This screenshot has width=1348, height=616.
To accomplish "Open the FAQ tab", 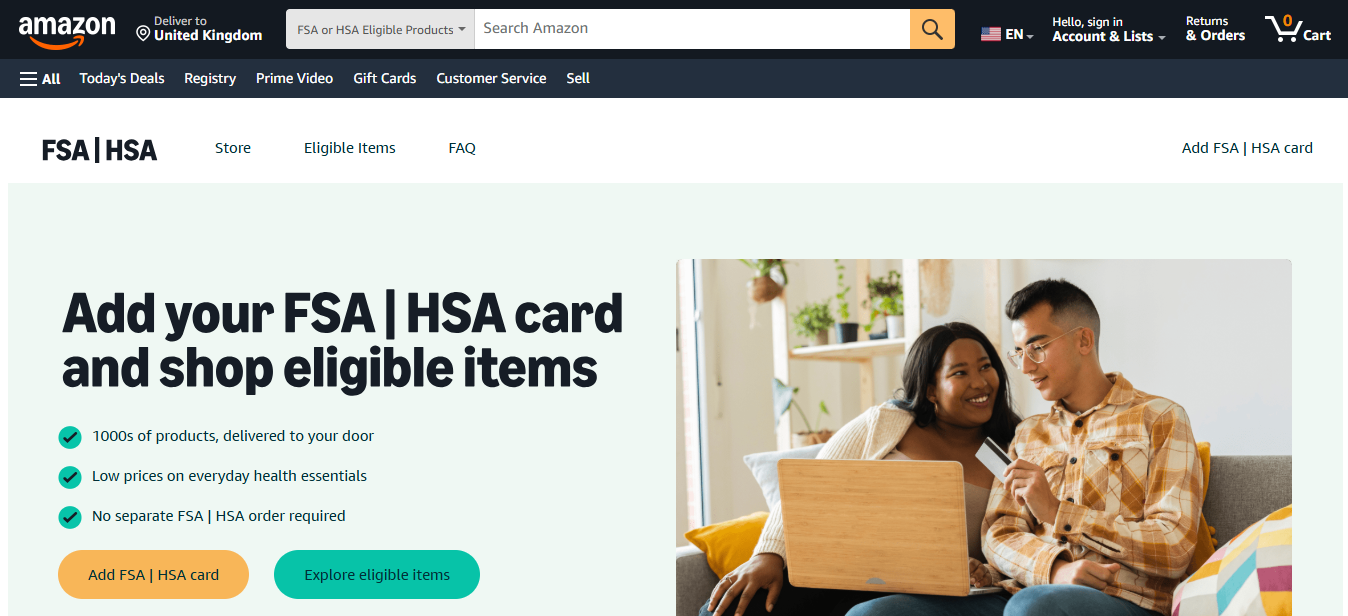I will pos(462,148).
